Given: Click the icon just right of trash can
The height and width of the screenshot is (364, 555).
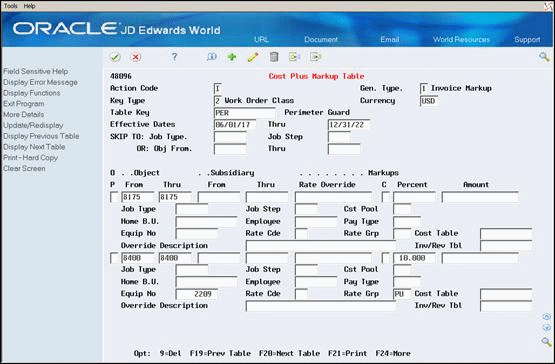Looking at the screenshot, I should (294, 57).
